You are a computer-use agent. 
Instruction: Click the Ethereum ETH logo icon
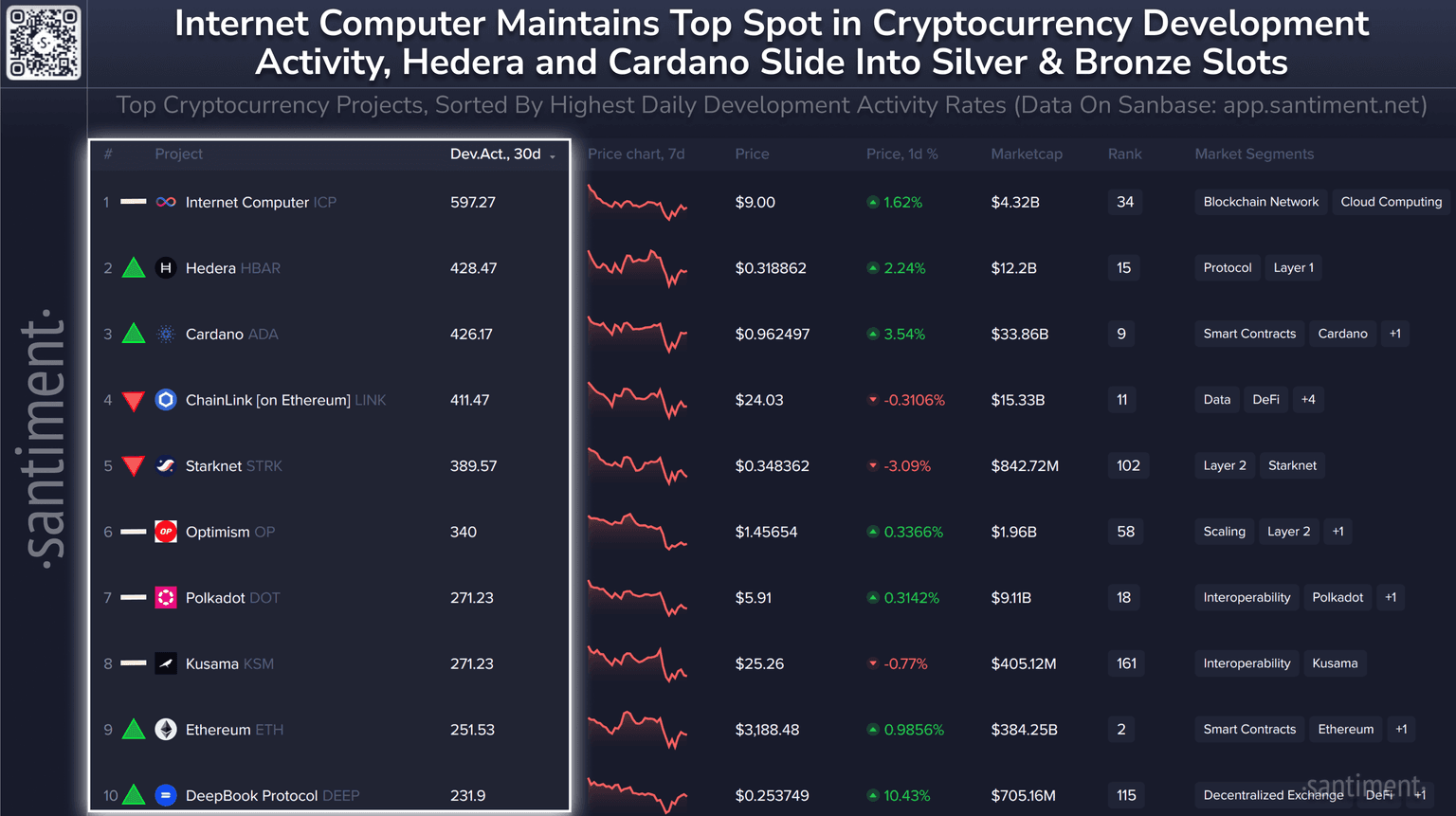tap(166, 730)
